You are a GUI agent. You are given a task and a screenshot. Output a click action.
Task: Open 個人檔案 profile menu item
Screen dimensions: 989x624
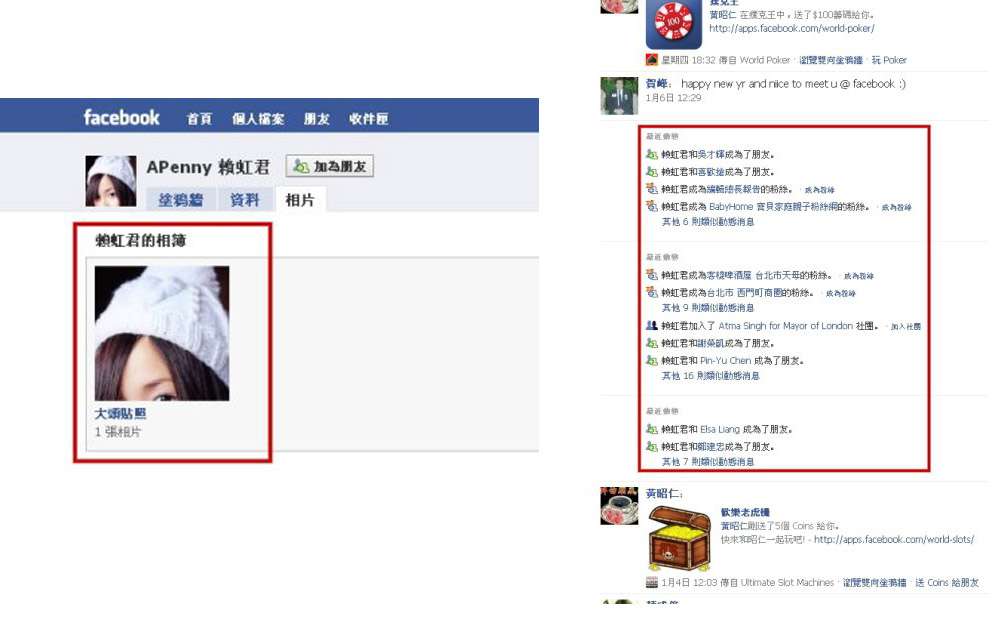(x=258, y=119)
